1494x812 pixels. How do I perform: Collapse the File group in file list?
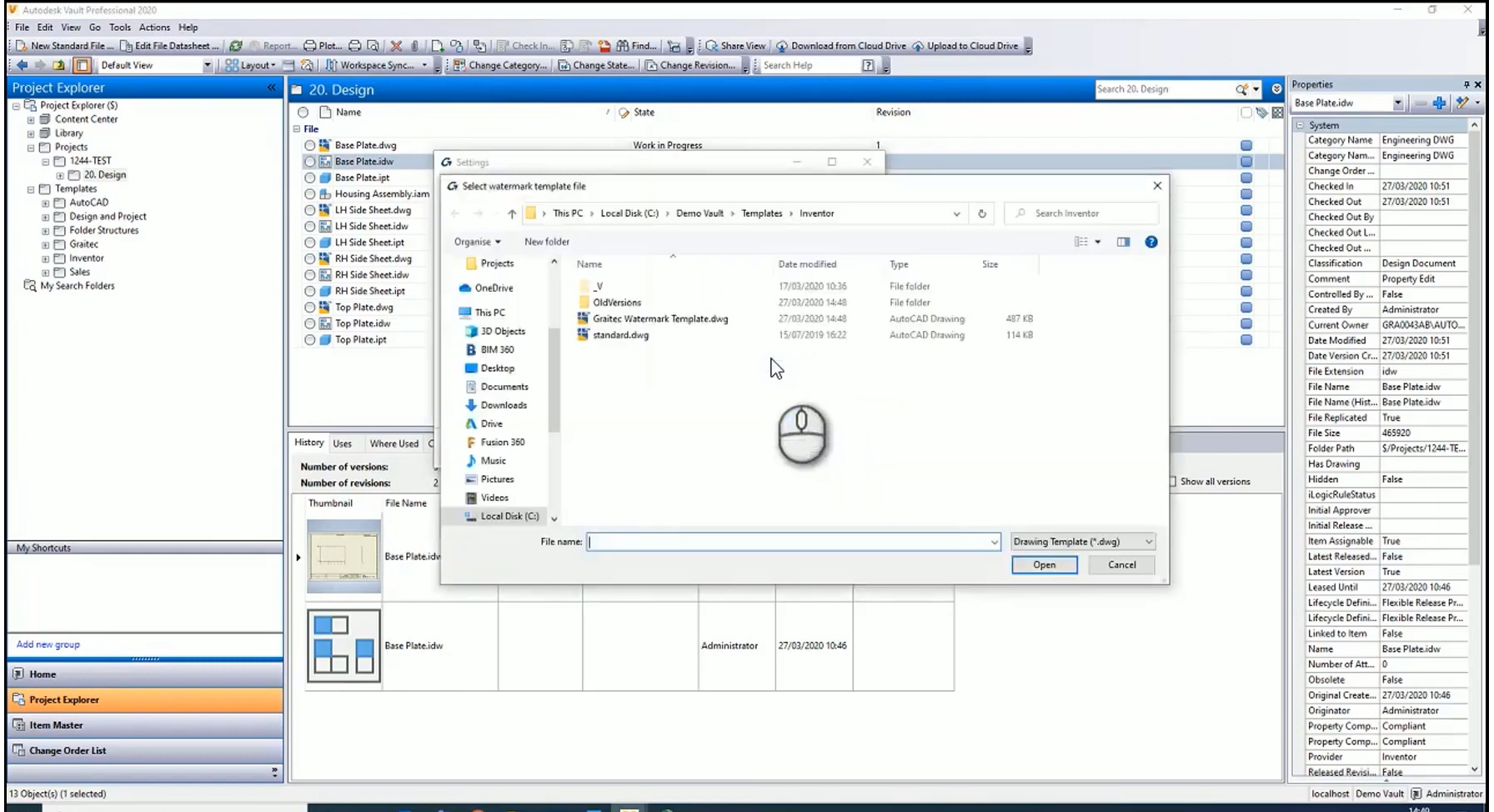click(x=297, y=129)
